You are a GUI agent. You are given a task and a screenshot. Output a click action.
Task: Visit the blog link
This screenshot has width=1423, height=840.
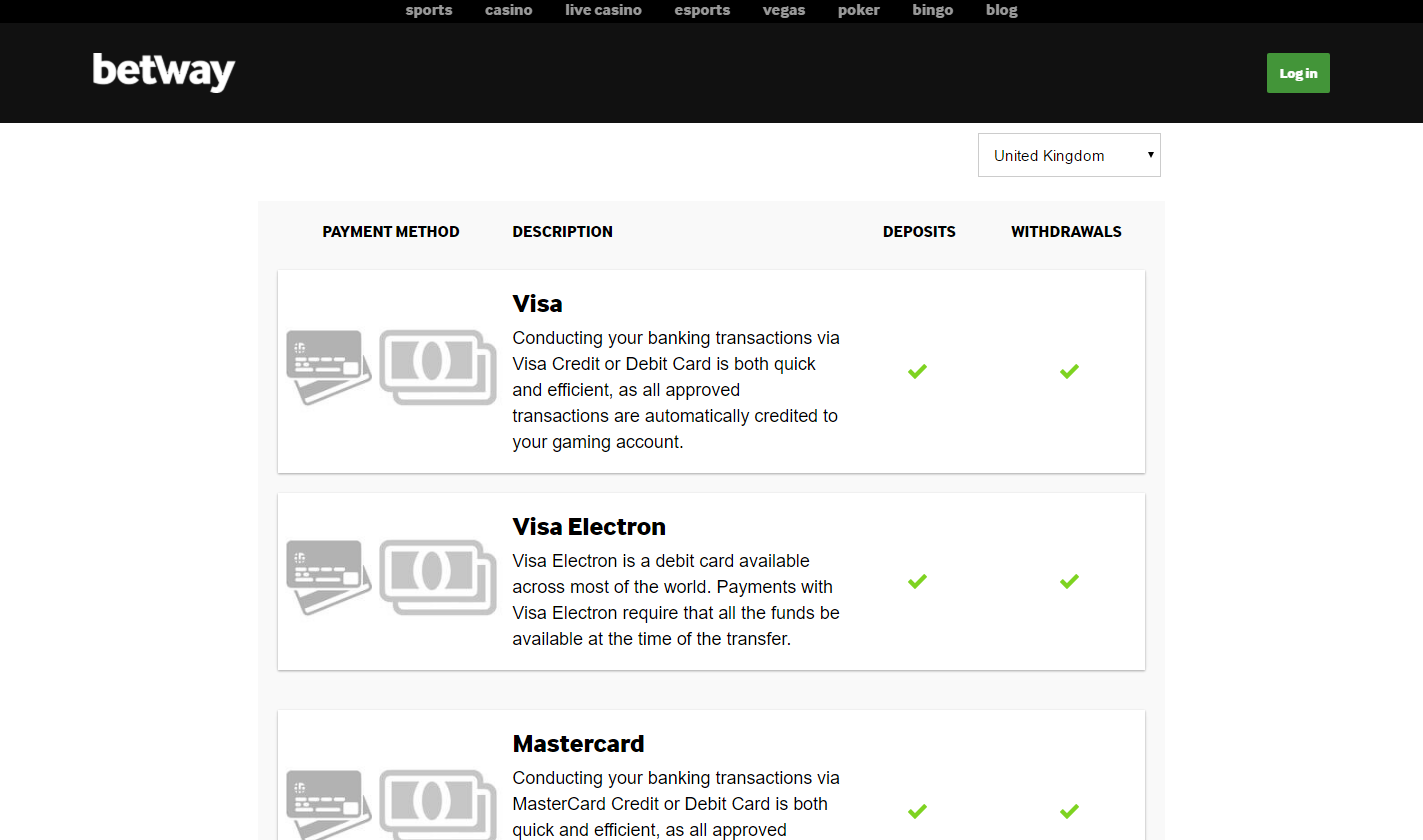click(1001, 10)
